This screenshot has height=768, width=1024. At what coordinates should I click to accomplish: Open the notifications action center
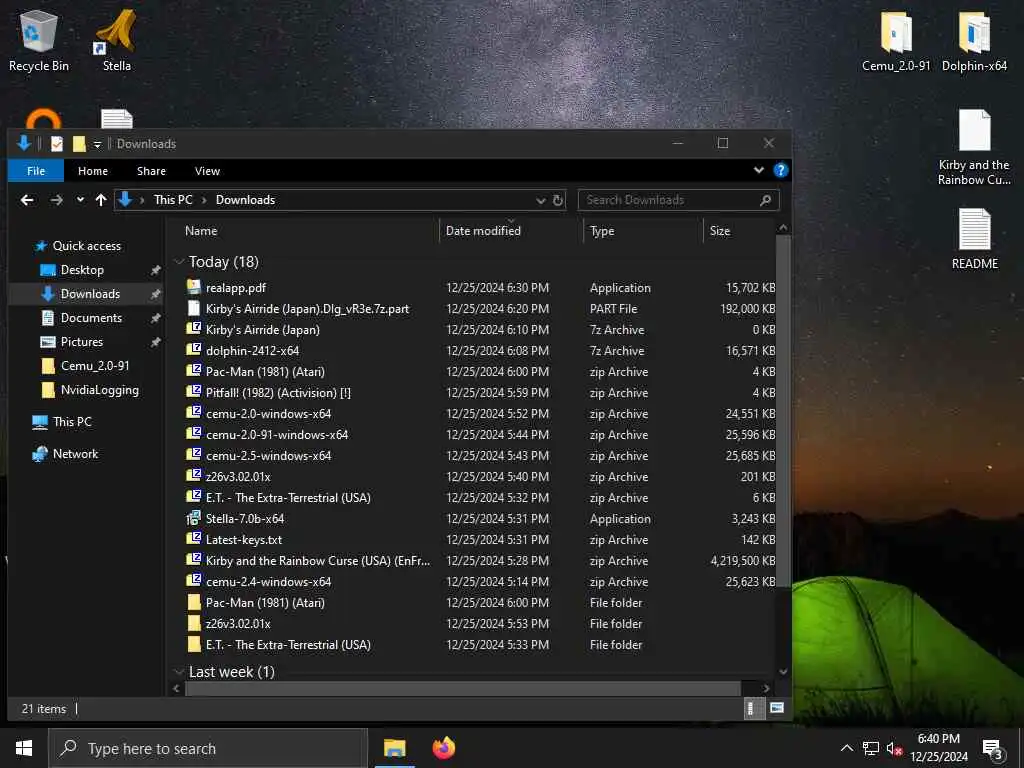(993, 750)
